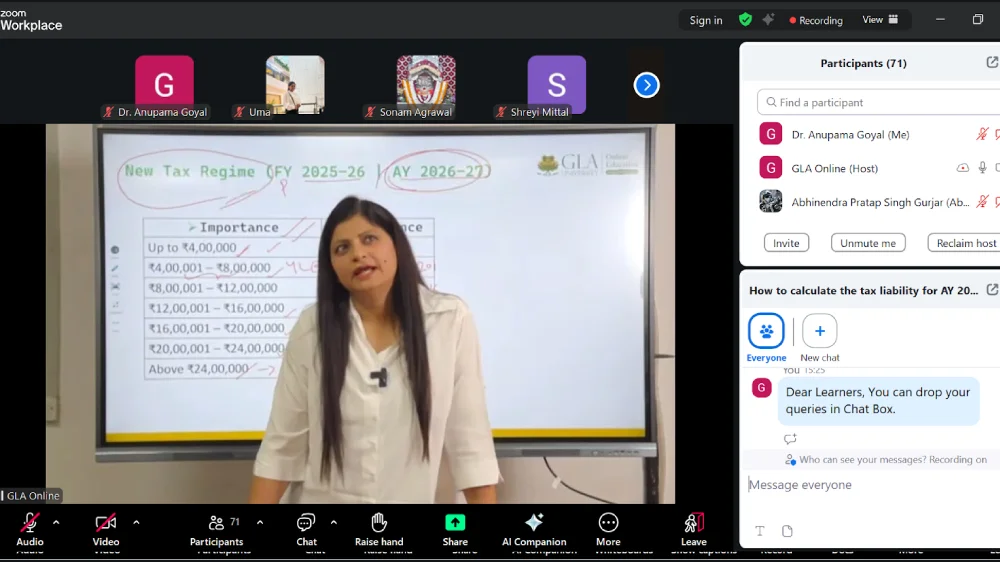The height and width of the screenshot is (562, 1000).
Task: Pop out the Participants panel
Action: tap(991, 63)
